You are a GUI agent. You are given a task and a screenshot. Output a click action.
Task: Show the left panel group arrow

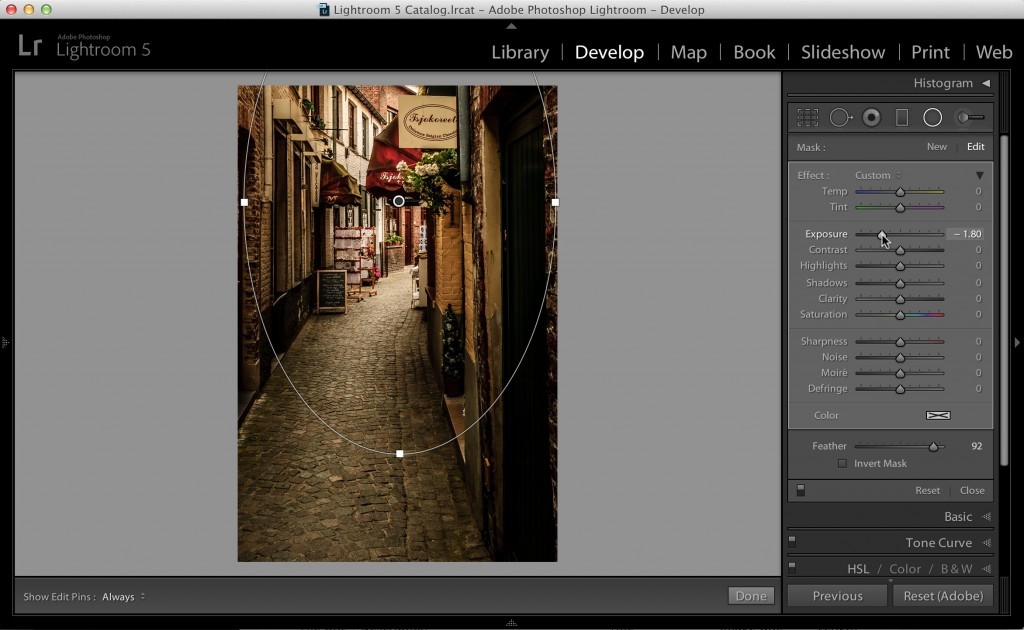pyautogui.click(x=5, y=342)
